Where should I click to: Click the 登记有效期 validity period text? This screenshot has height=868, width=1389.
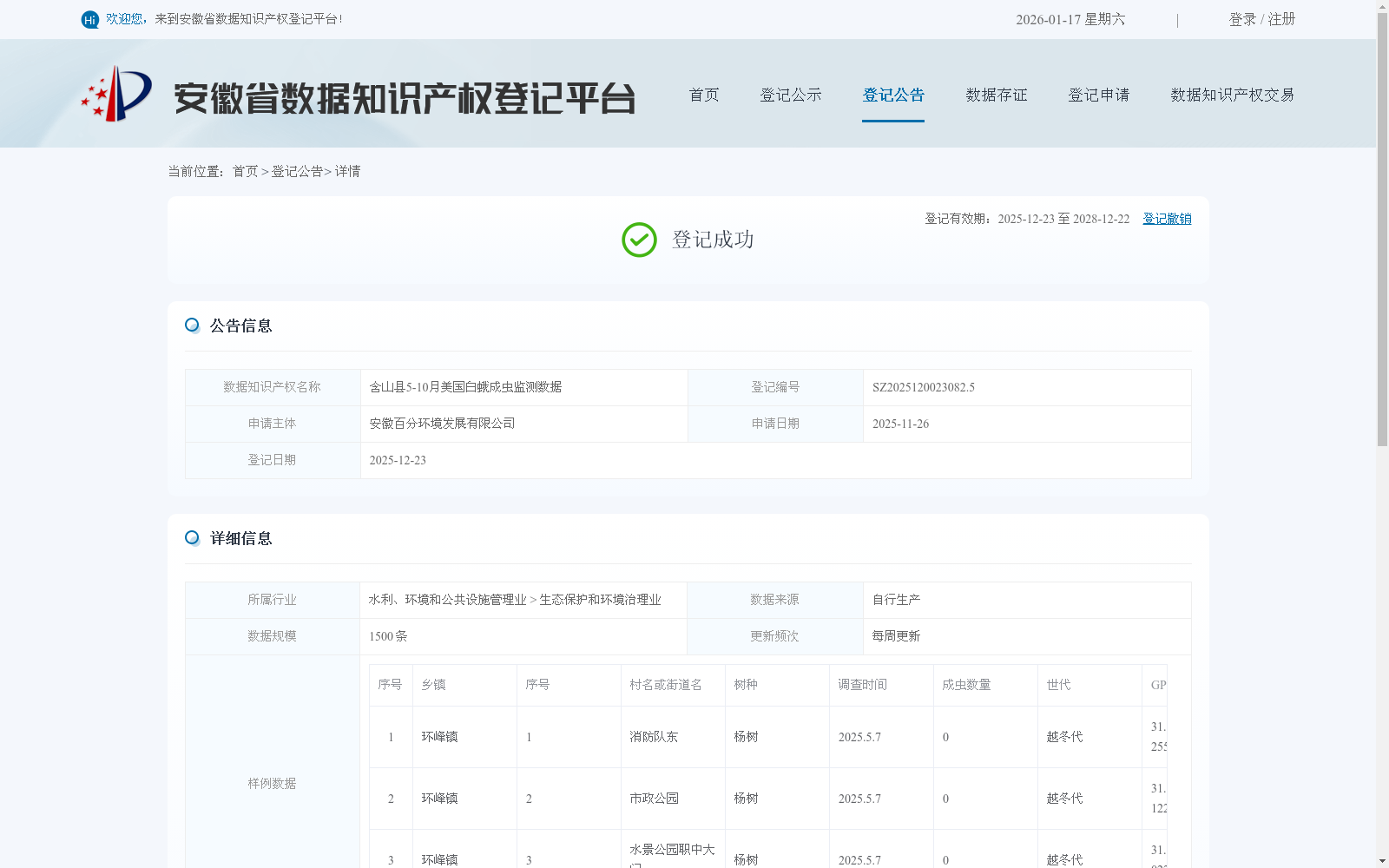pyautogui.click(x=1027, y=219)
